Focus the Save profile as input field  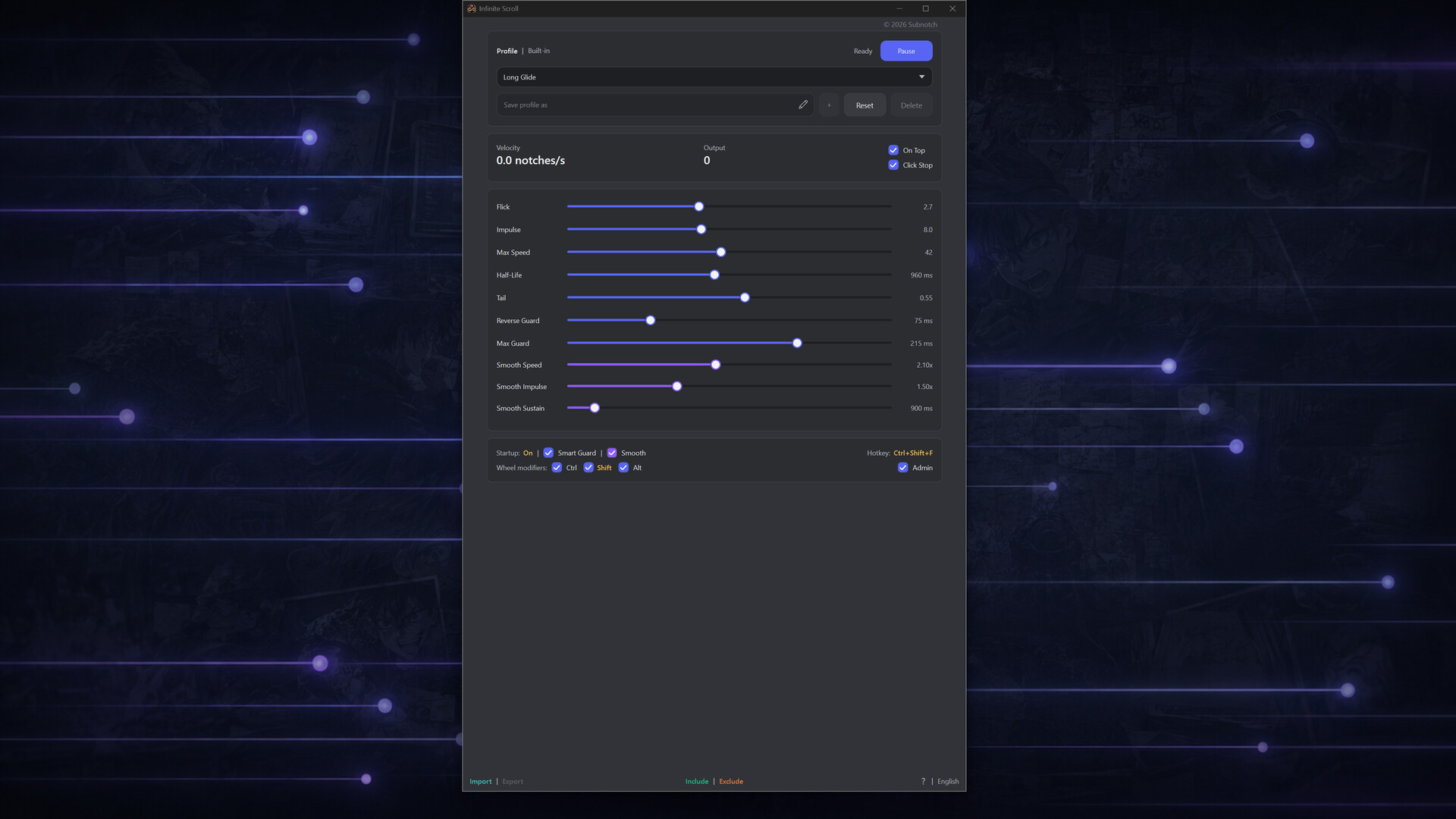[x=655, y=105]
